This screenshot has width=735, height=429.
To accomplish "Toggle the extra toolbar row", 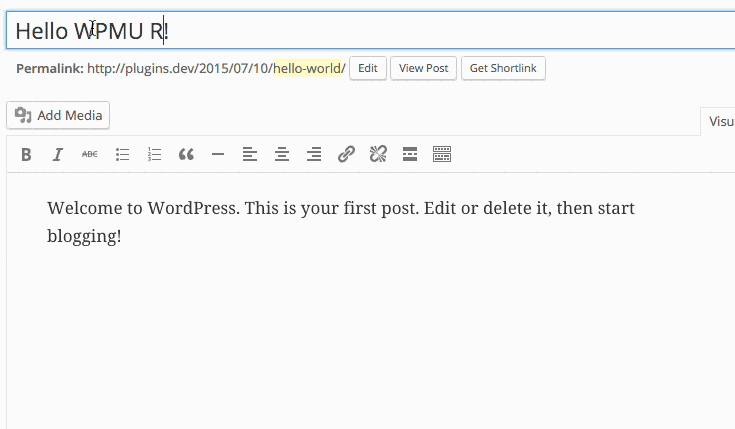I will 442,154.
